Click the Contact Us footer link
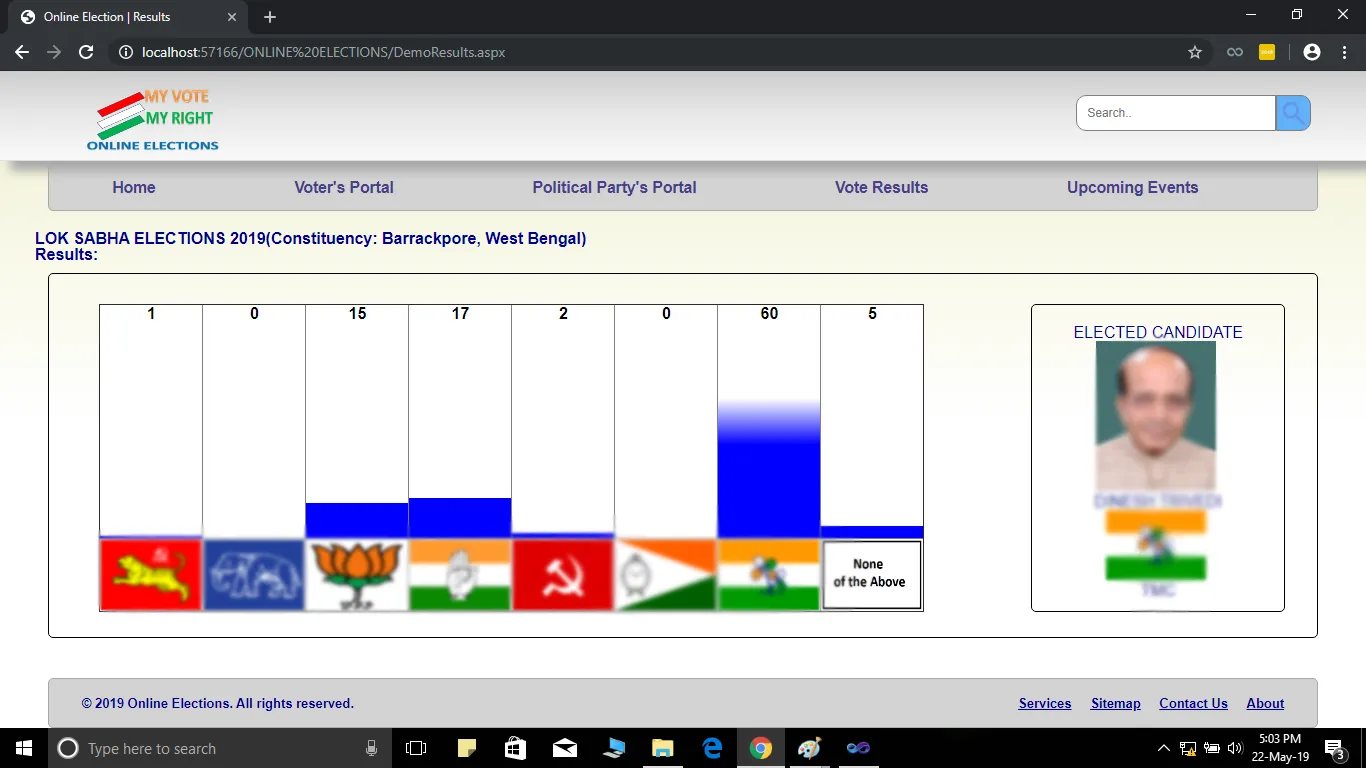1366x768 pixels. pyautogui.click(x=1193, y=703)
